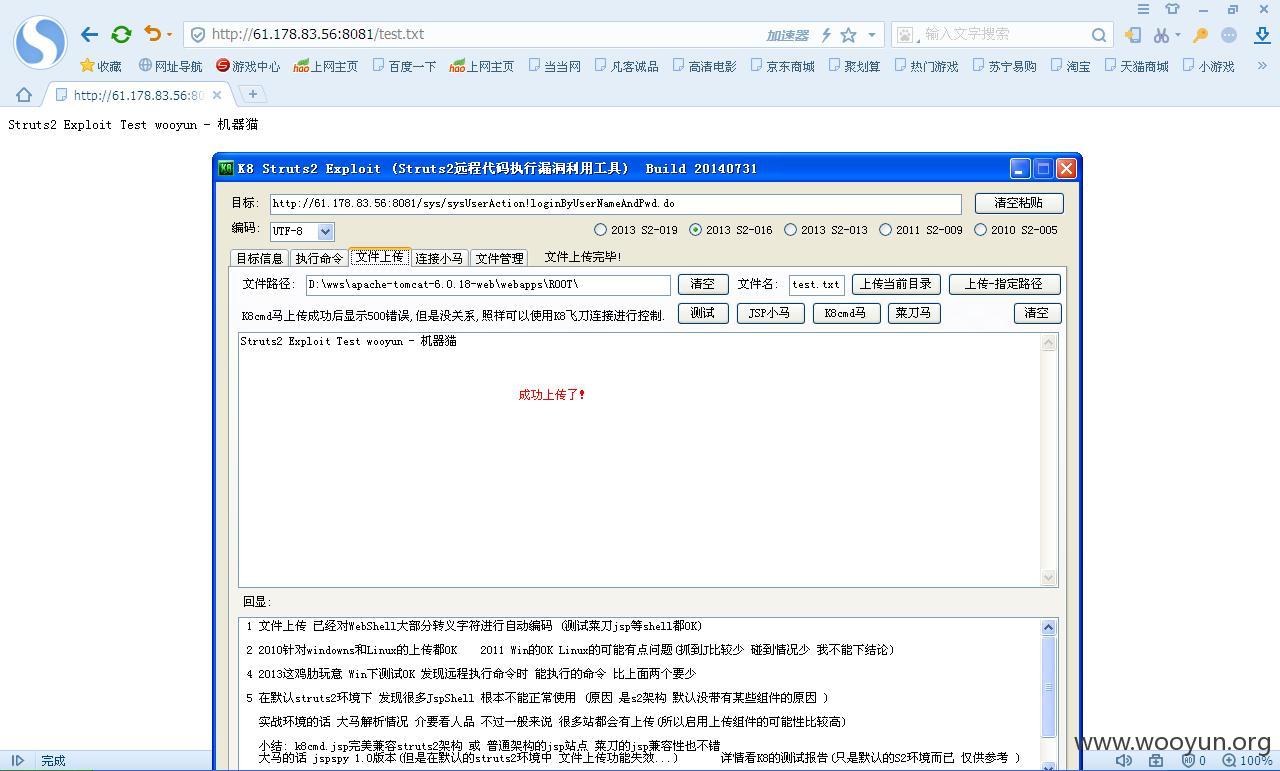1280x771 pixels.
Task: Open the password key icon
Action: click(x=1200, y=35)
